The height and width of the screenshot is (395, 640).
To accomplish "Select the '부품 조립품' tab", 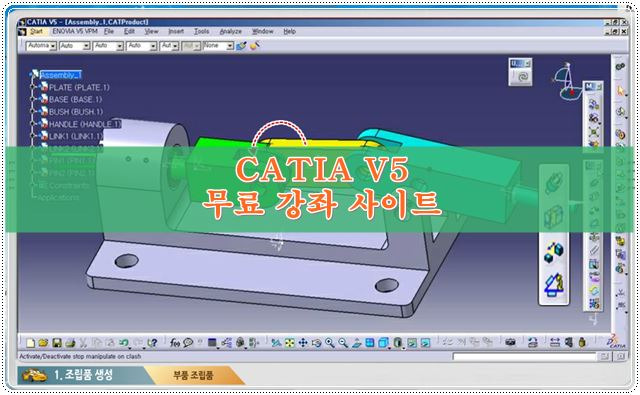I will point(193,375).
